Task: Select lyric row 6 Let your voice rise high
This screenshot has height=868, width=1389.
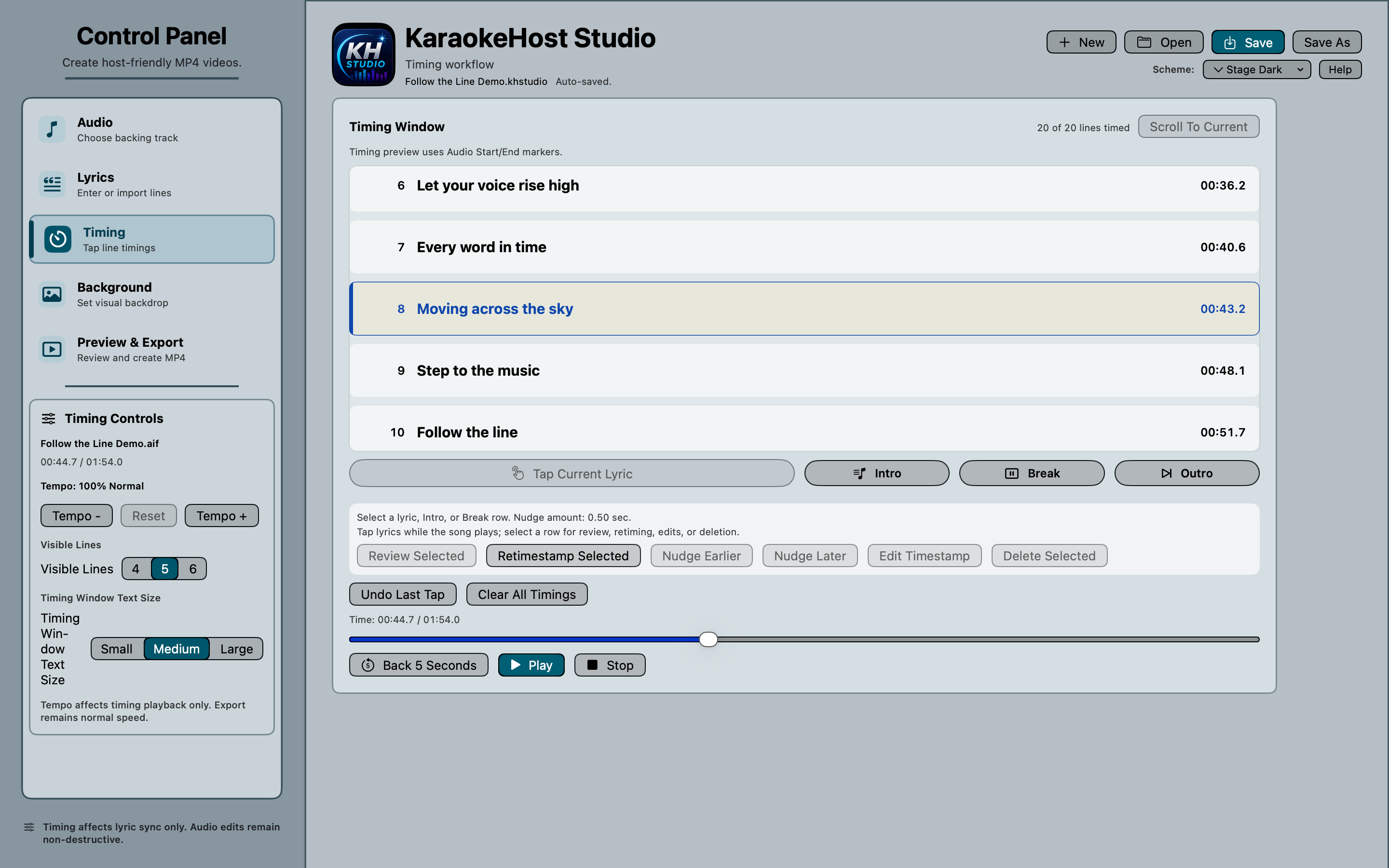Action: (804, 188)
